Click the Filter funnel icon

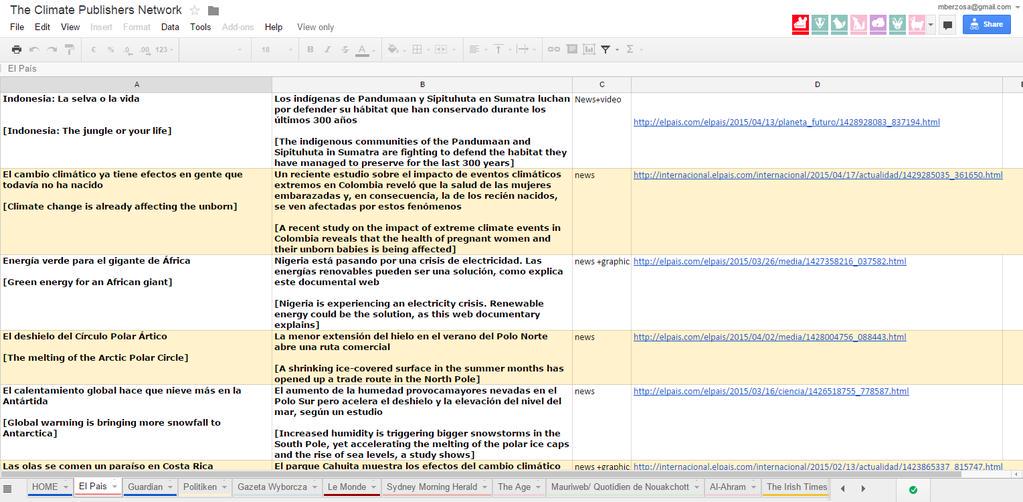click(x=605, y=49)
